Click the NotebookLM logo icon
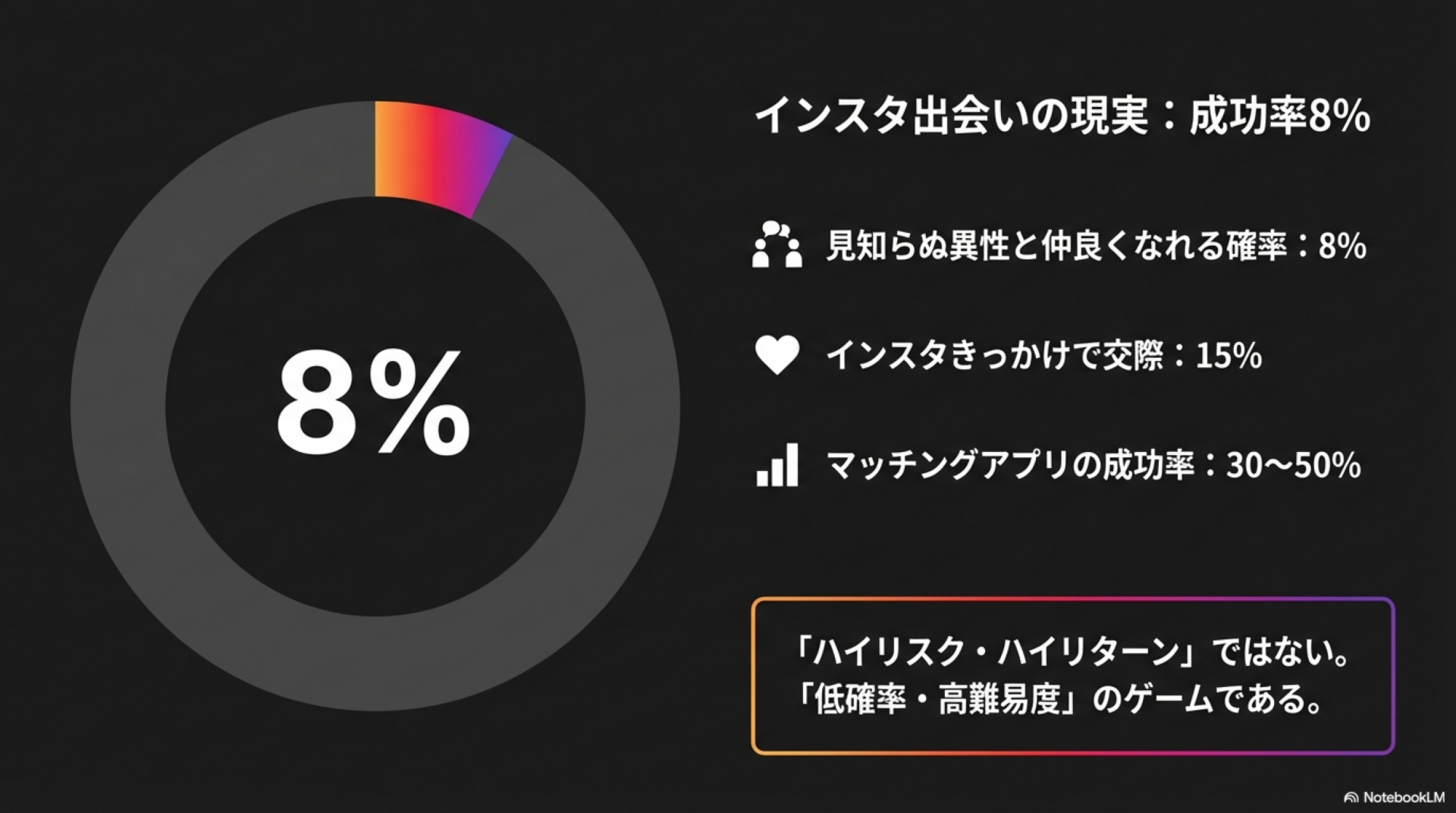 [x=1351, y=797]
